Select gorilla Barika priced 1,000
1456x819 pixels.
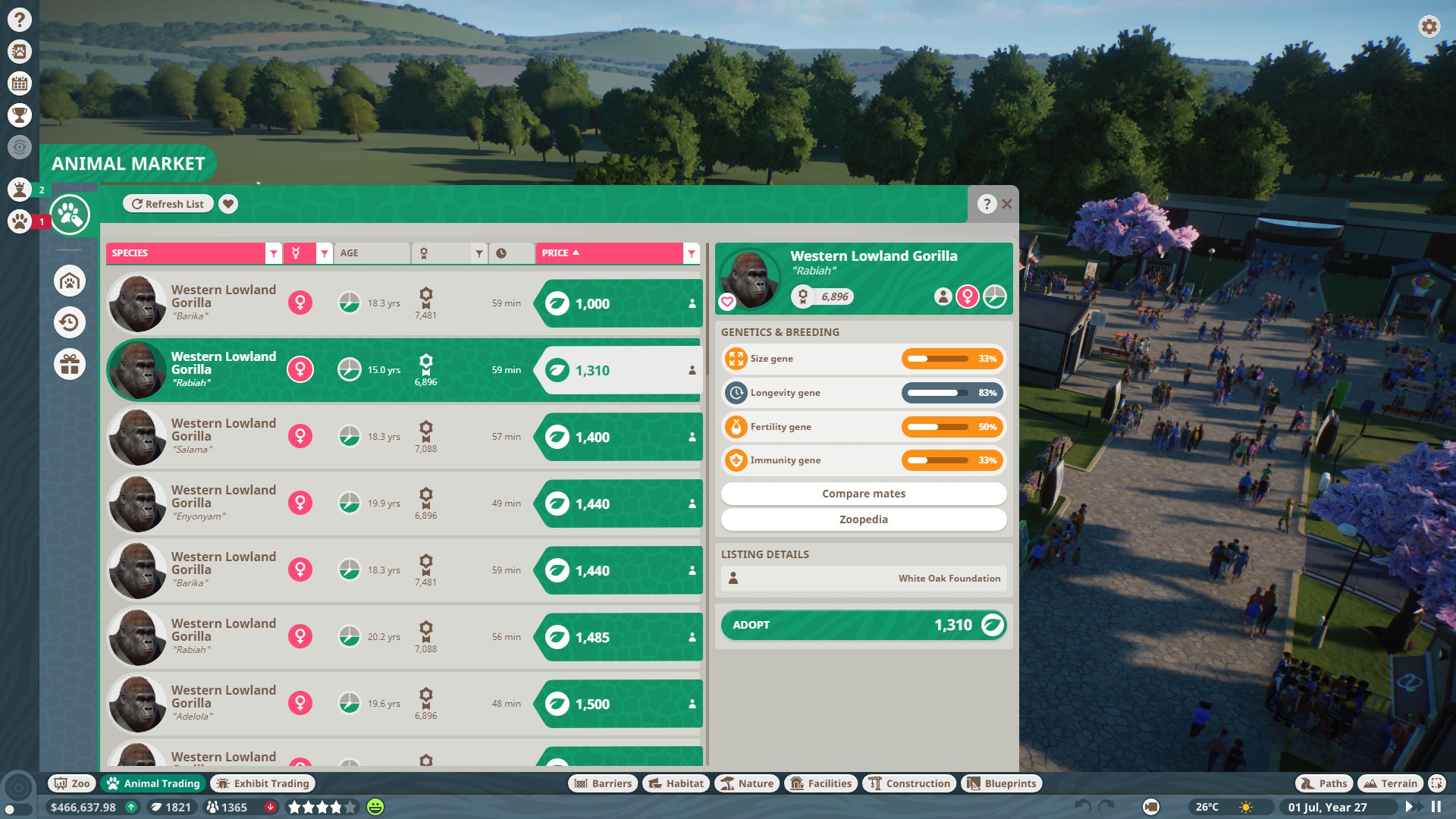[404, 303]
